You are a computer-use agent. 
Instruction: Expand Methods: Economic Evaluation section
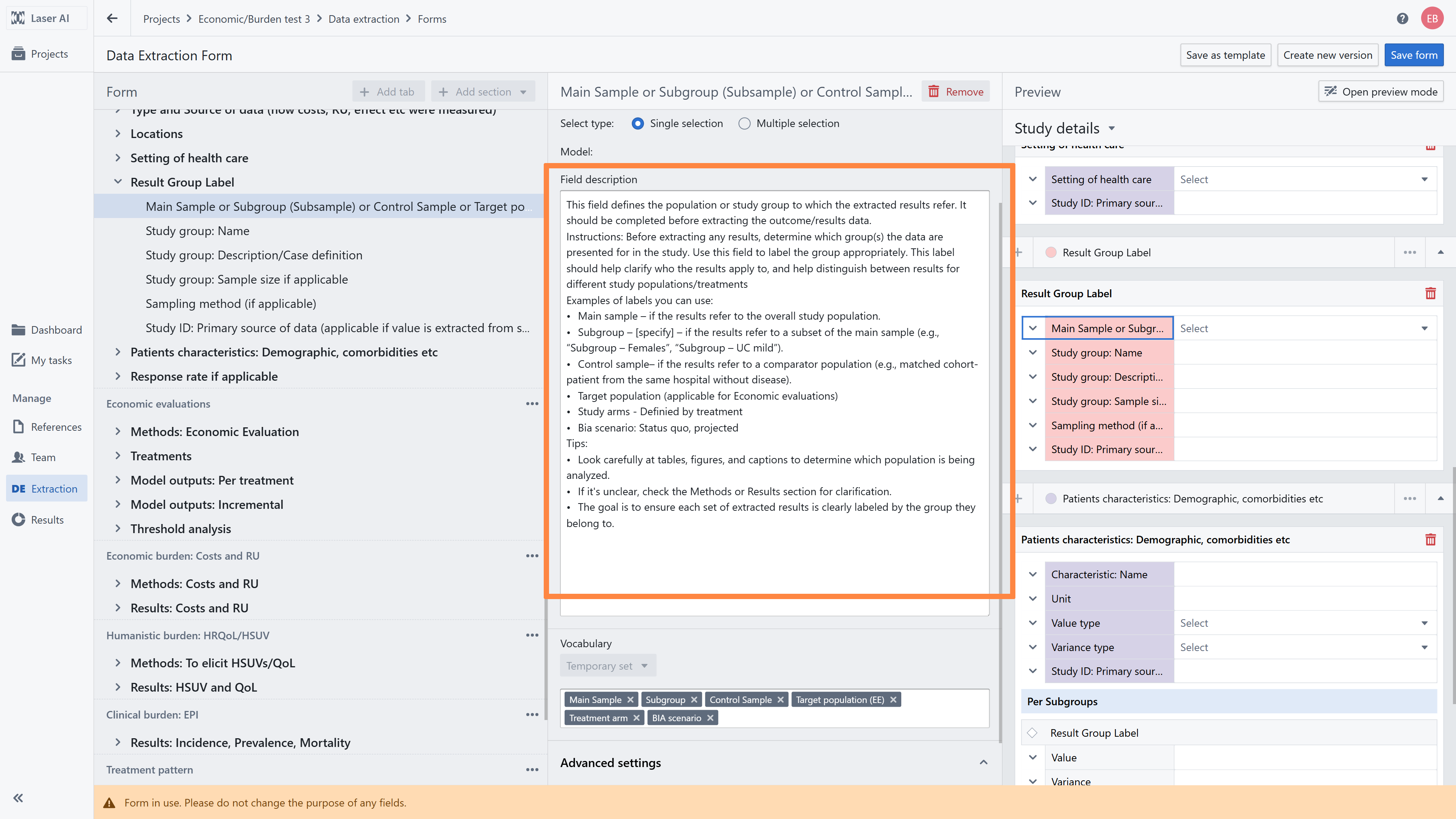point(118,431)
